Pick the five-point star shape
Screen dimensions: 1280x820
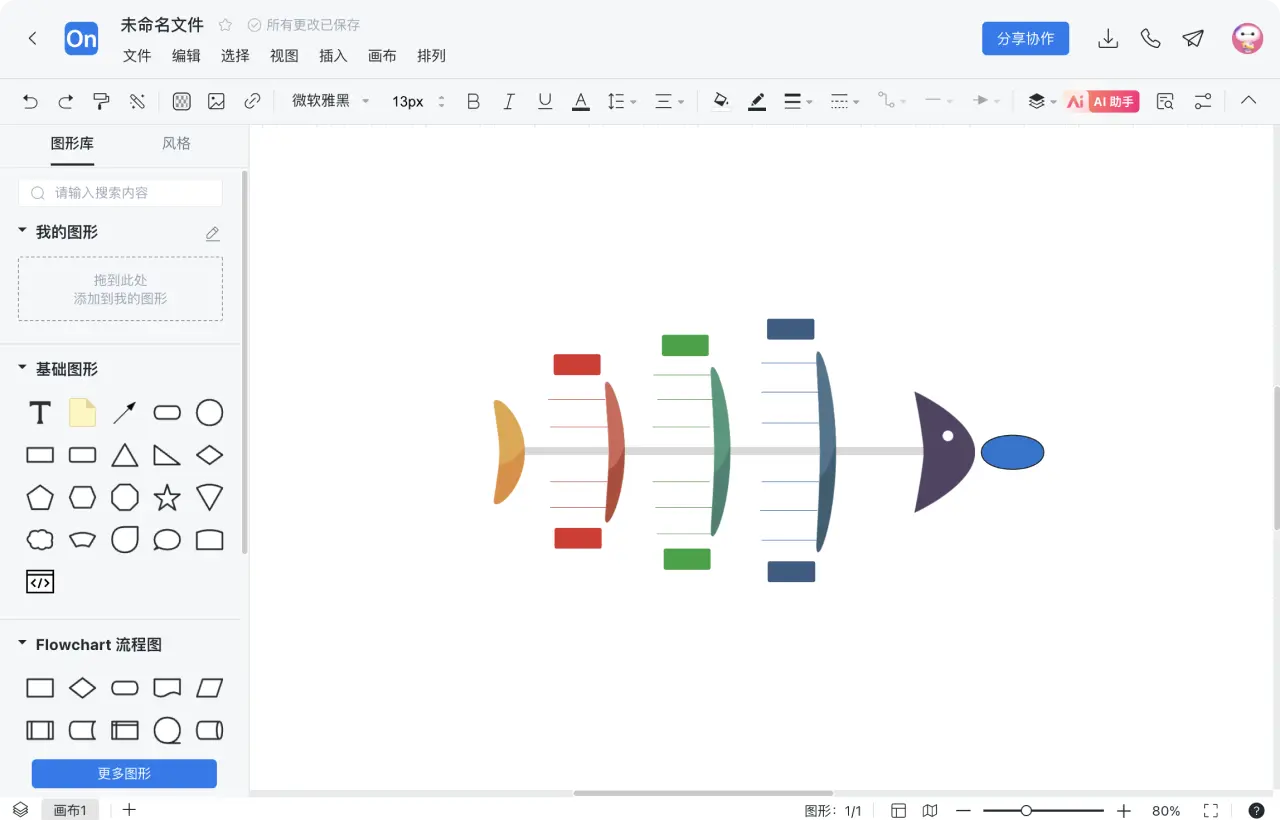167,497
